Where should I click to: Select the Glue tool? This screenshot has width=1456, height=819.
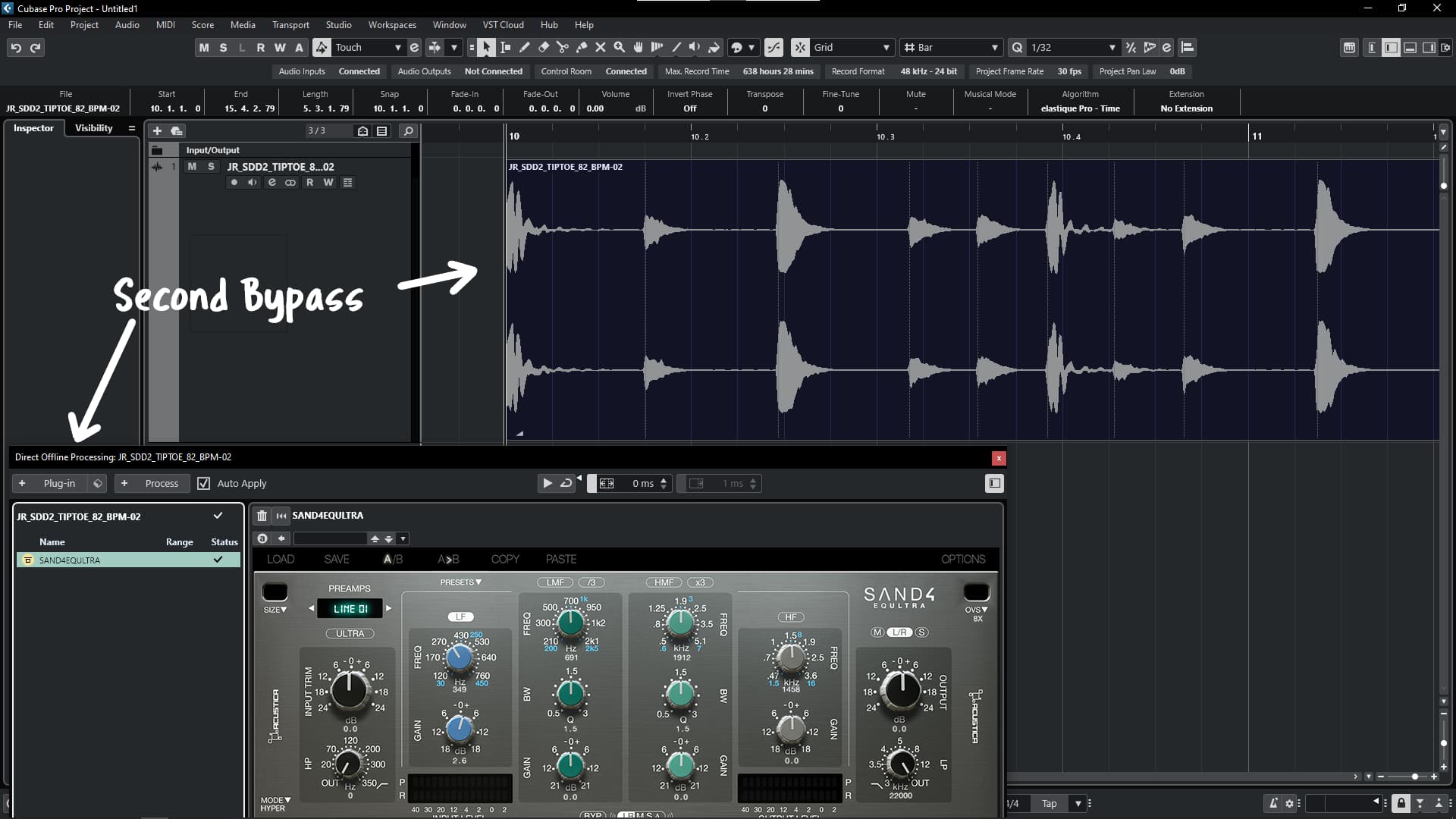[581, 48]
